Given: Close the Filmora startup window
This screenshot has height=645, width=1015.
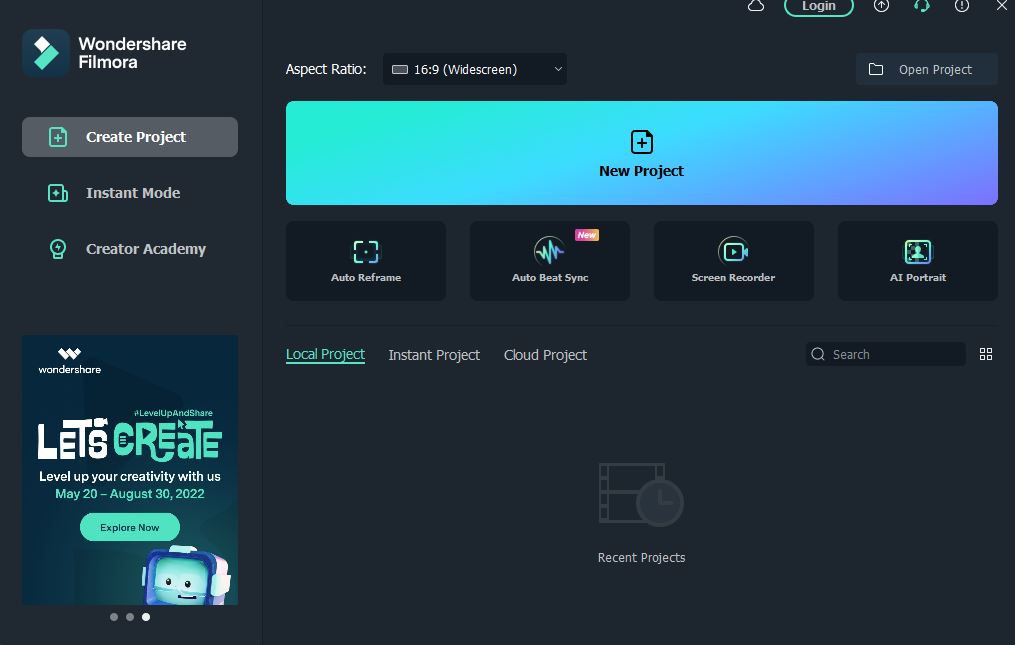Looking at the screenshot, I should pos(1001,6).
